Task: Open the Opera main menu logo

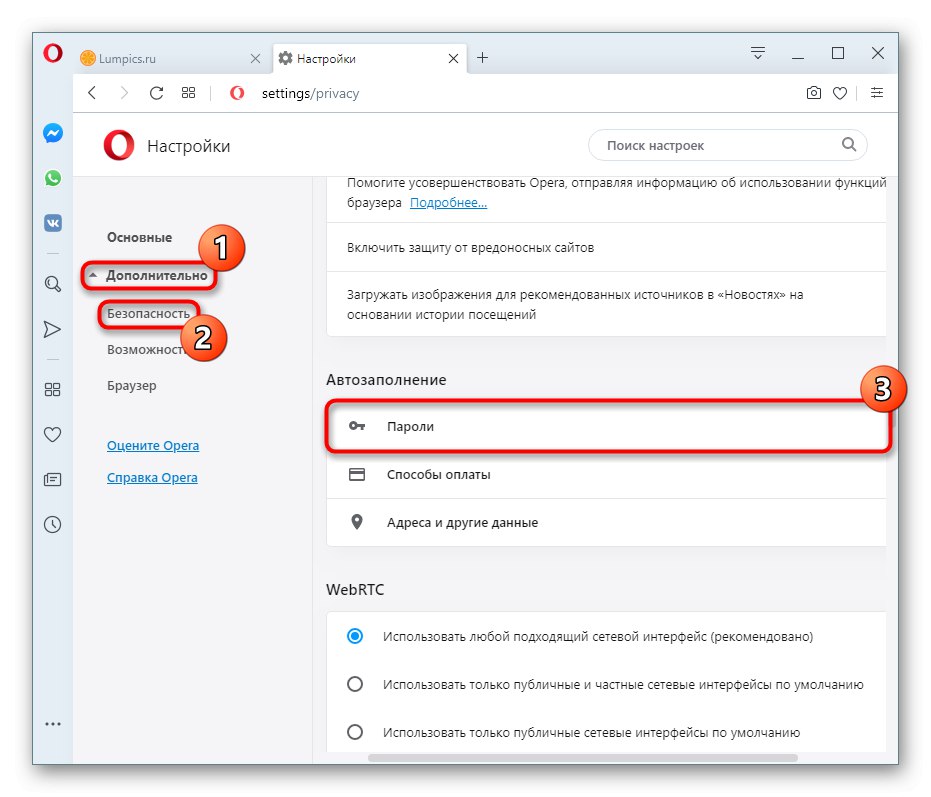Action: [53, 53]
